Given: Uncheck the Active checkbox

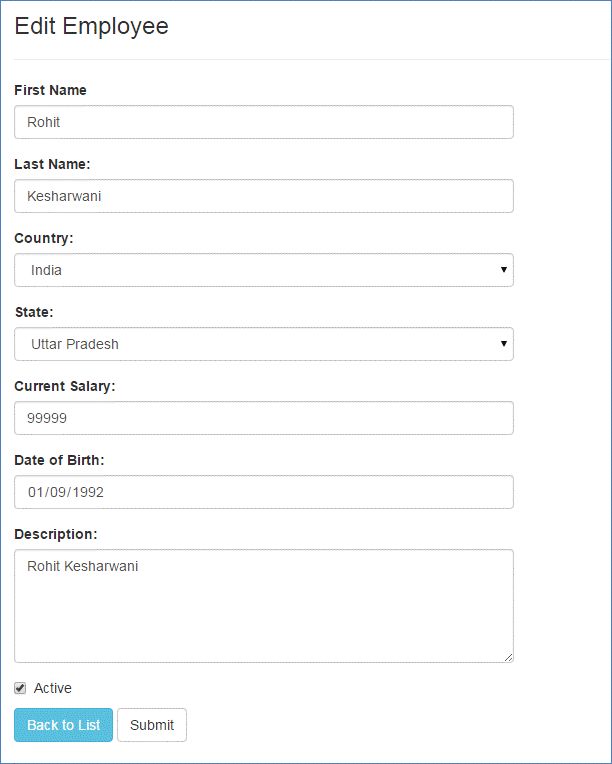Looking at the screenshot, I should pyautogui.click(x=20, y=688).
